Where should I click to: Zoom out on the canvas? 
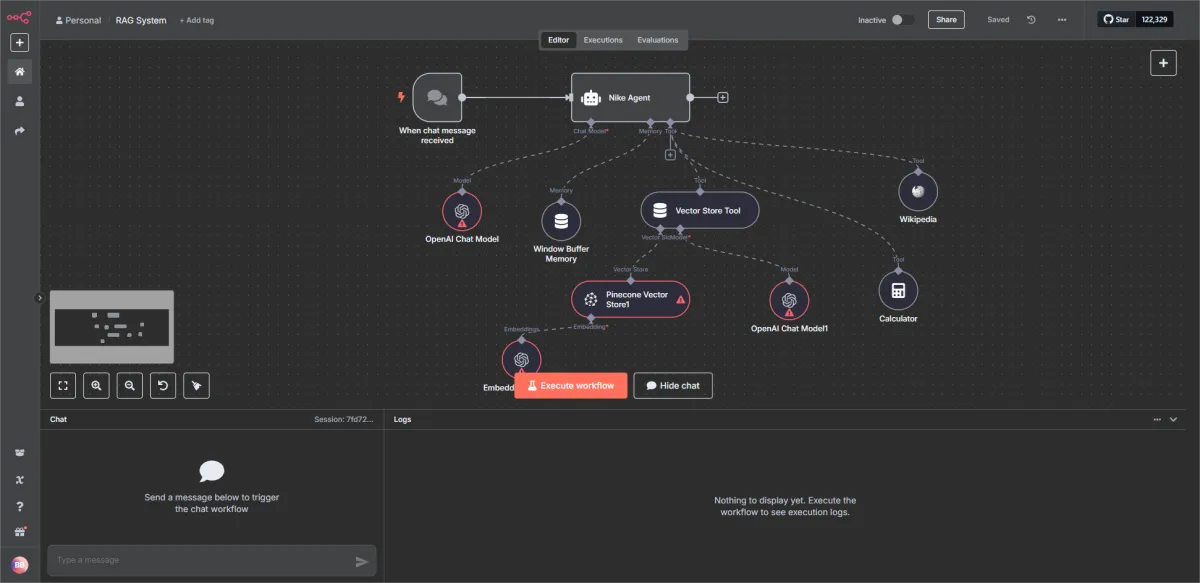tap(129, 385)
